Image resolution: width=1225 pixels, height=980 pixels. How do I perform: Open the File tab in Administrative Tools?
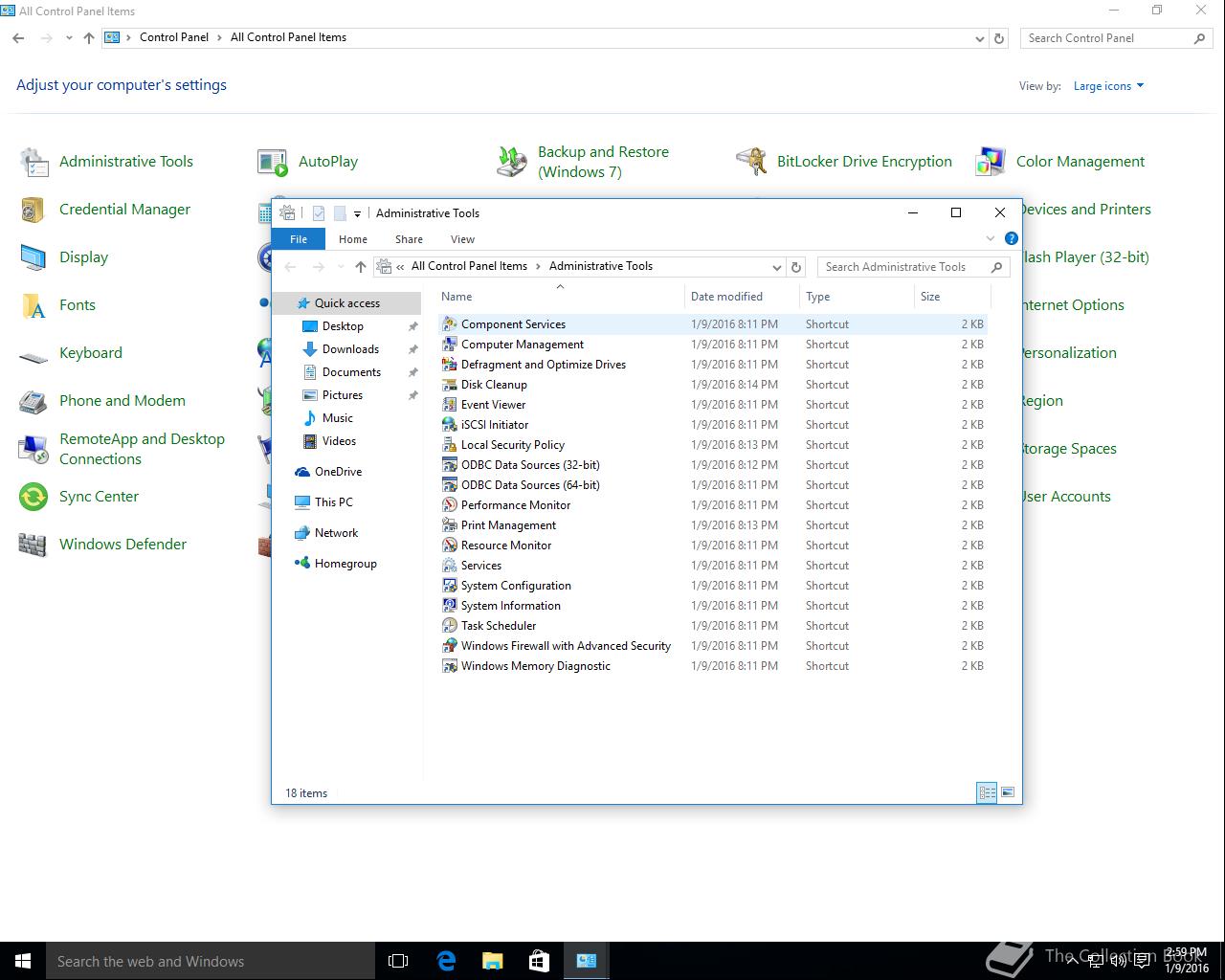[x=299, y=239]
